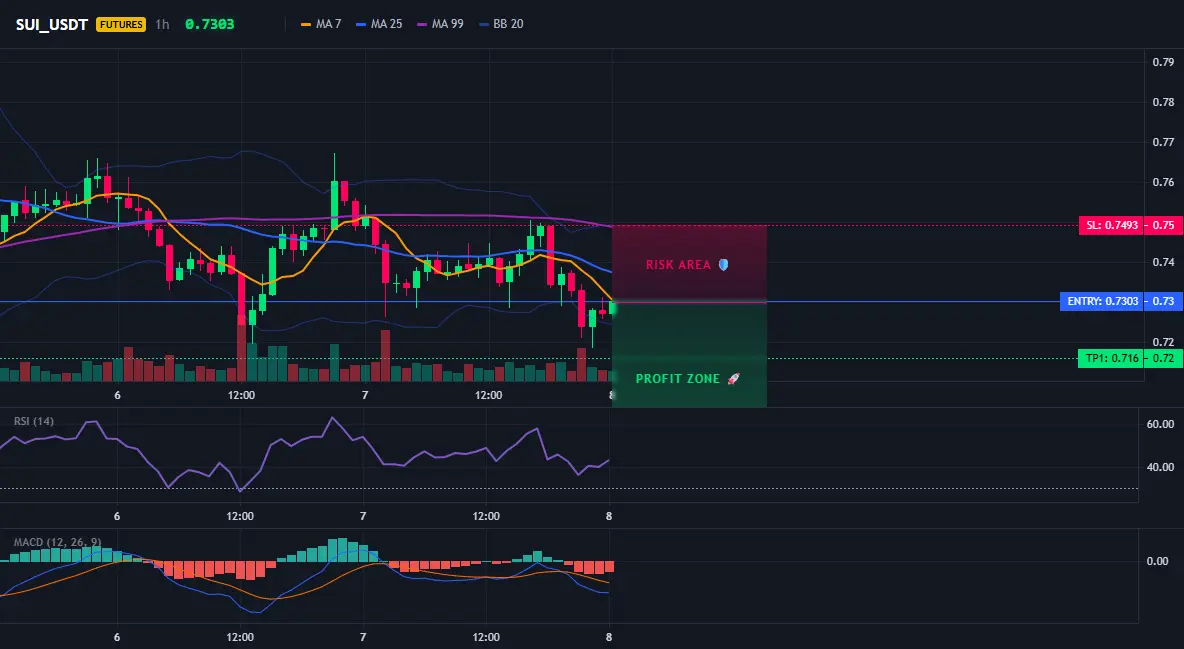Click the 0.00 MACD axis value

1158,561
